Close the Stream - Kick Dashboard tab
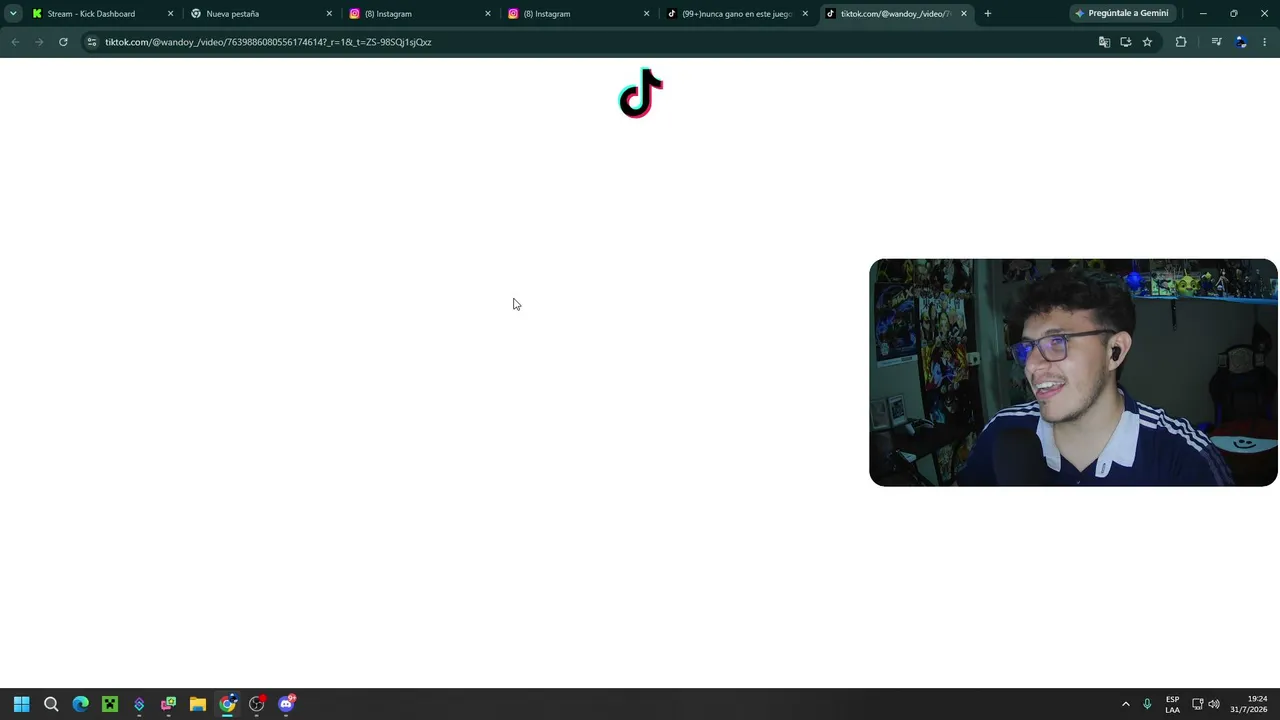The height and width of the screenshot is (720, 1280). coord(170,14)
